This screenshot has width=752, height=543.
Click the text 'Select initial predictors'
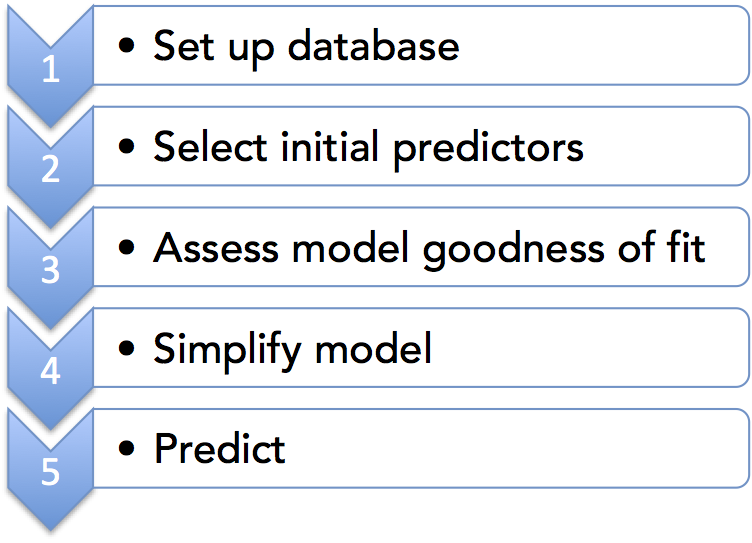point(368,147)
